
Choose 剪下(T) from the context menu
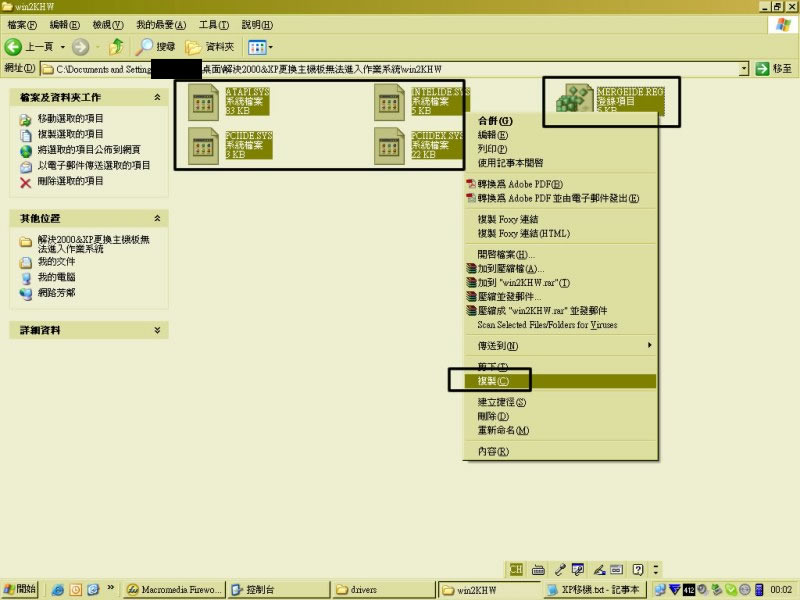coord(560,367)
